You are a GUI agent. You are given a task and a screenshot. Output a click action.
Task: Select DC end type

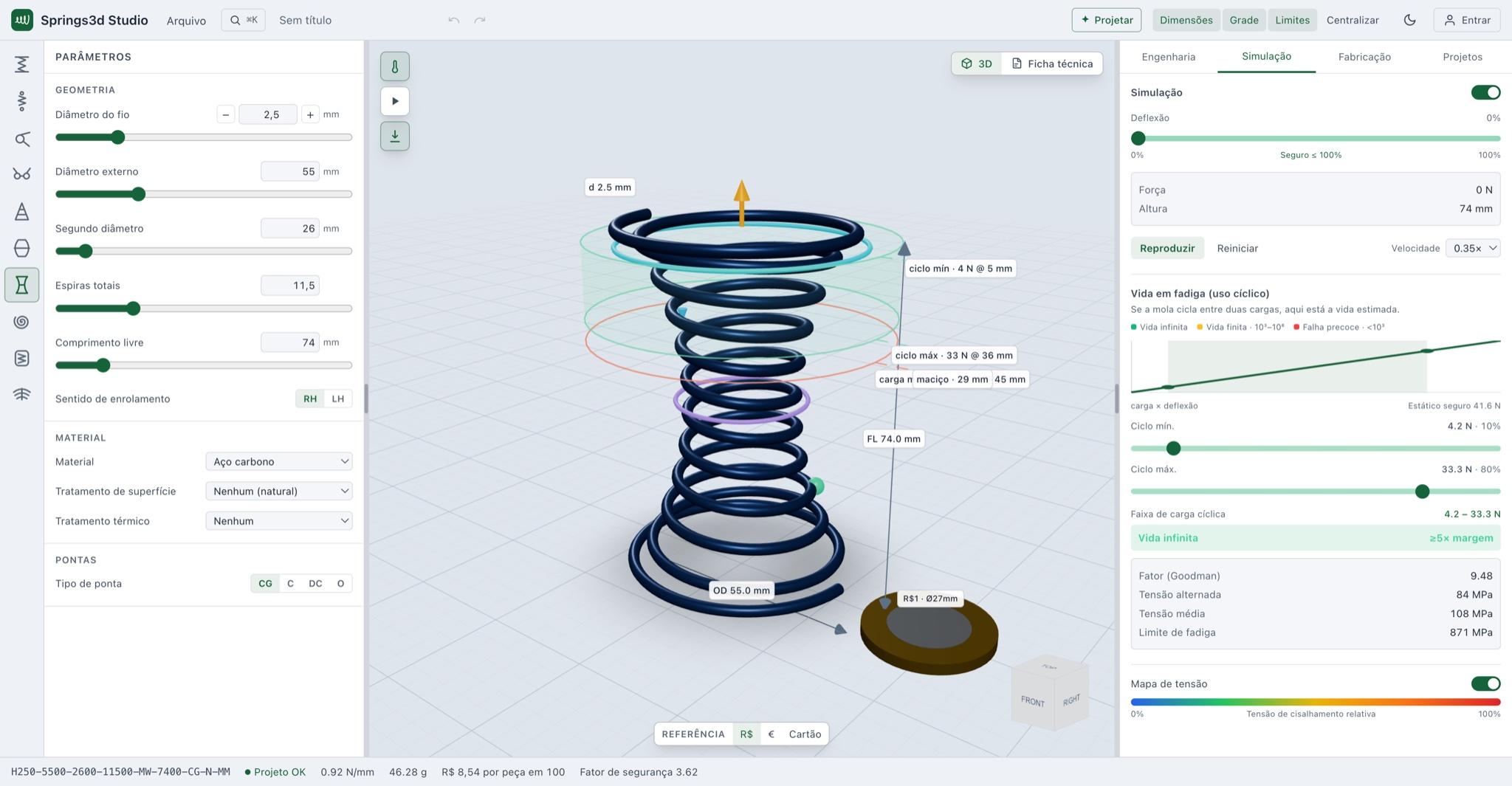315,583
